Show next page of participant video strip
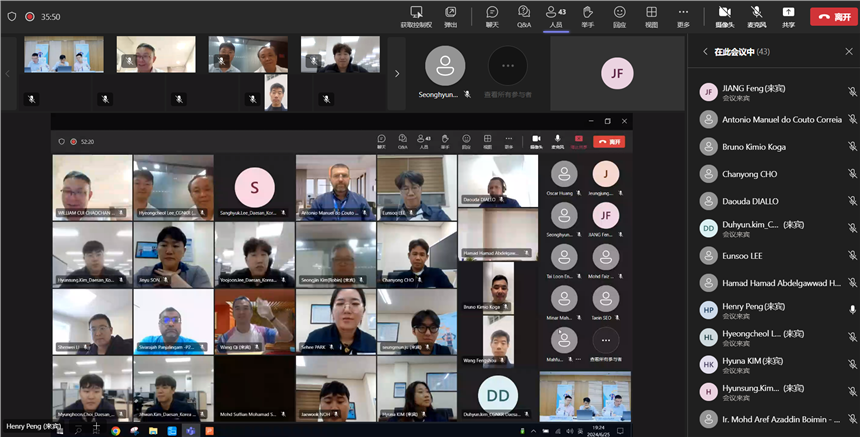The height and width of the screenshot is (437, 860). pos(397,73)
